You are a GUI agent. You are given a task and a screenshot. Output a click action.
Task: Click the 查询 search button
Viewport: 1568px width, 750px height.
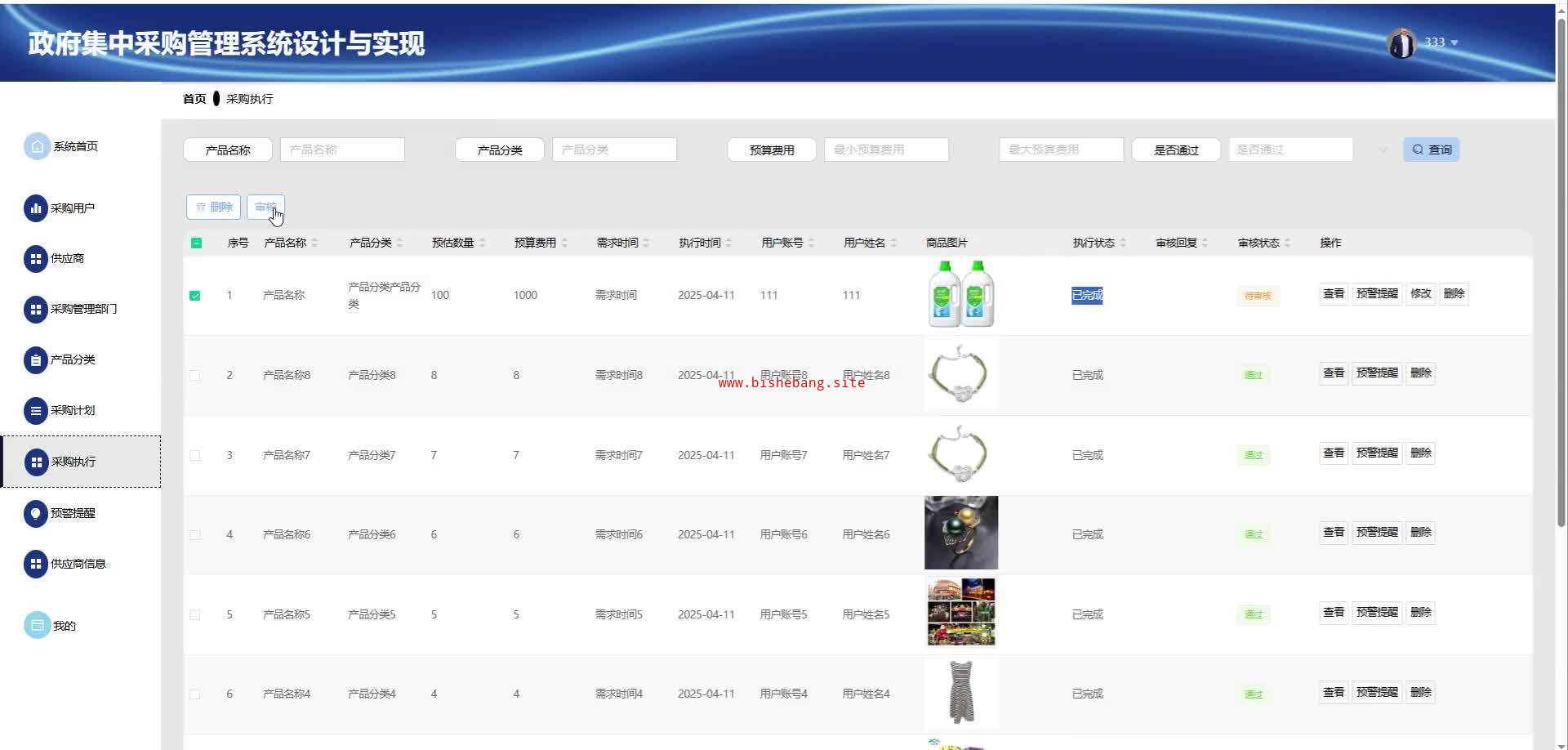[1431, 150]
